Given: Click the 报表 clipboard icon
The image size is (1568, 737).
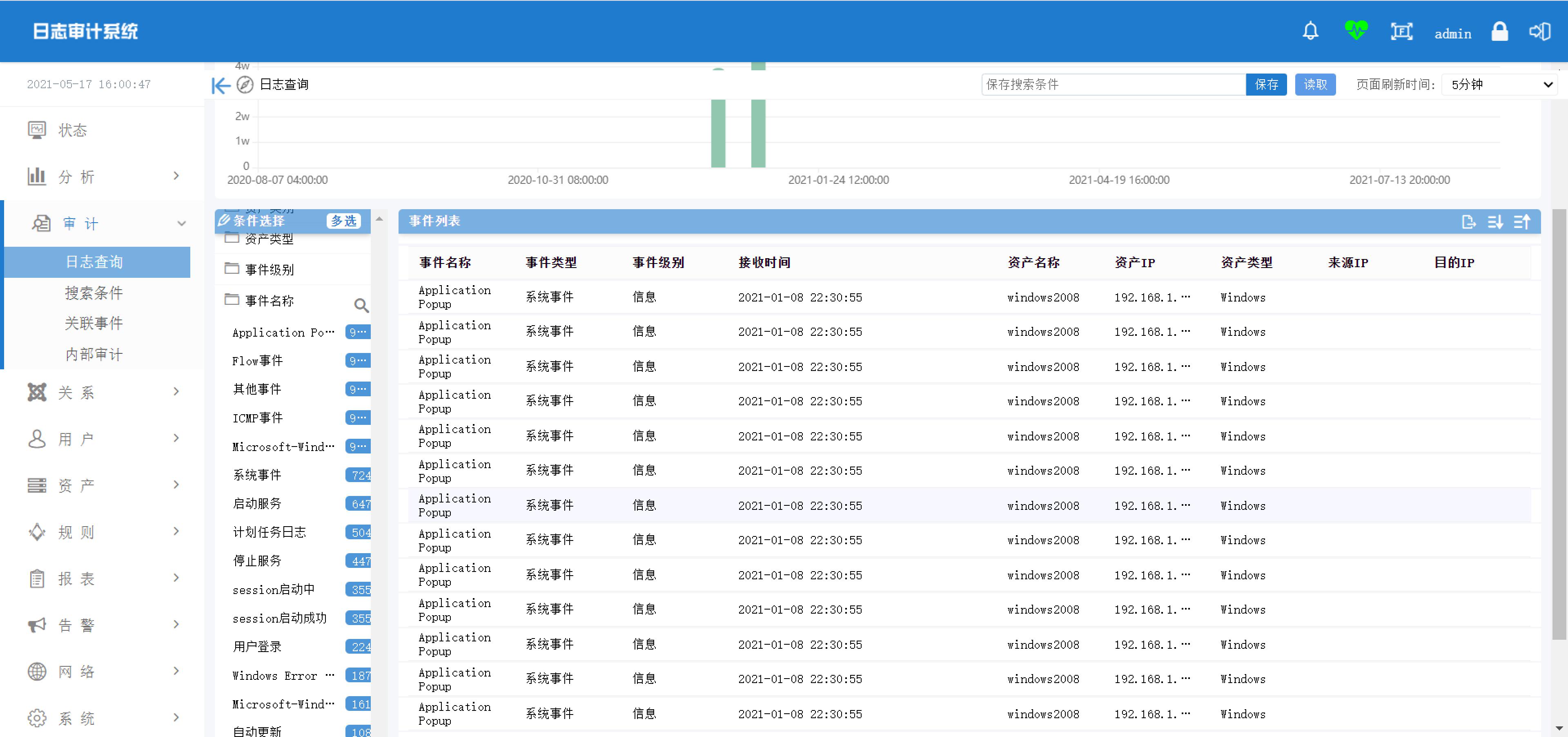Looking at the screenshot, I should point(36,578).
